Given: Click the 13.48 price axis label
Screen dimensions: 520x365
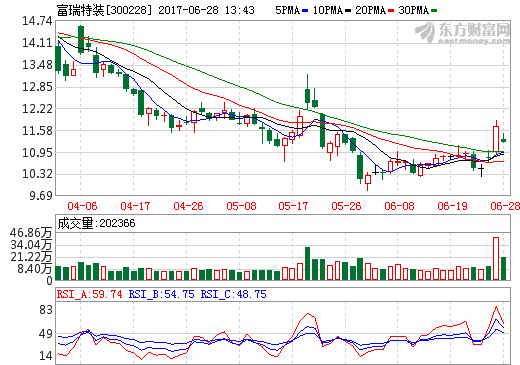Looking at the screenshot, I should (x=37, y=65).
